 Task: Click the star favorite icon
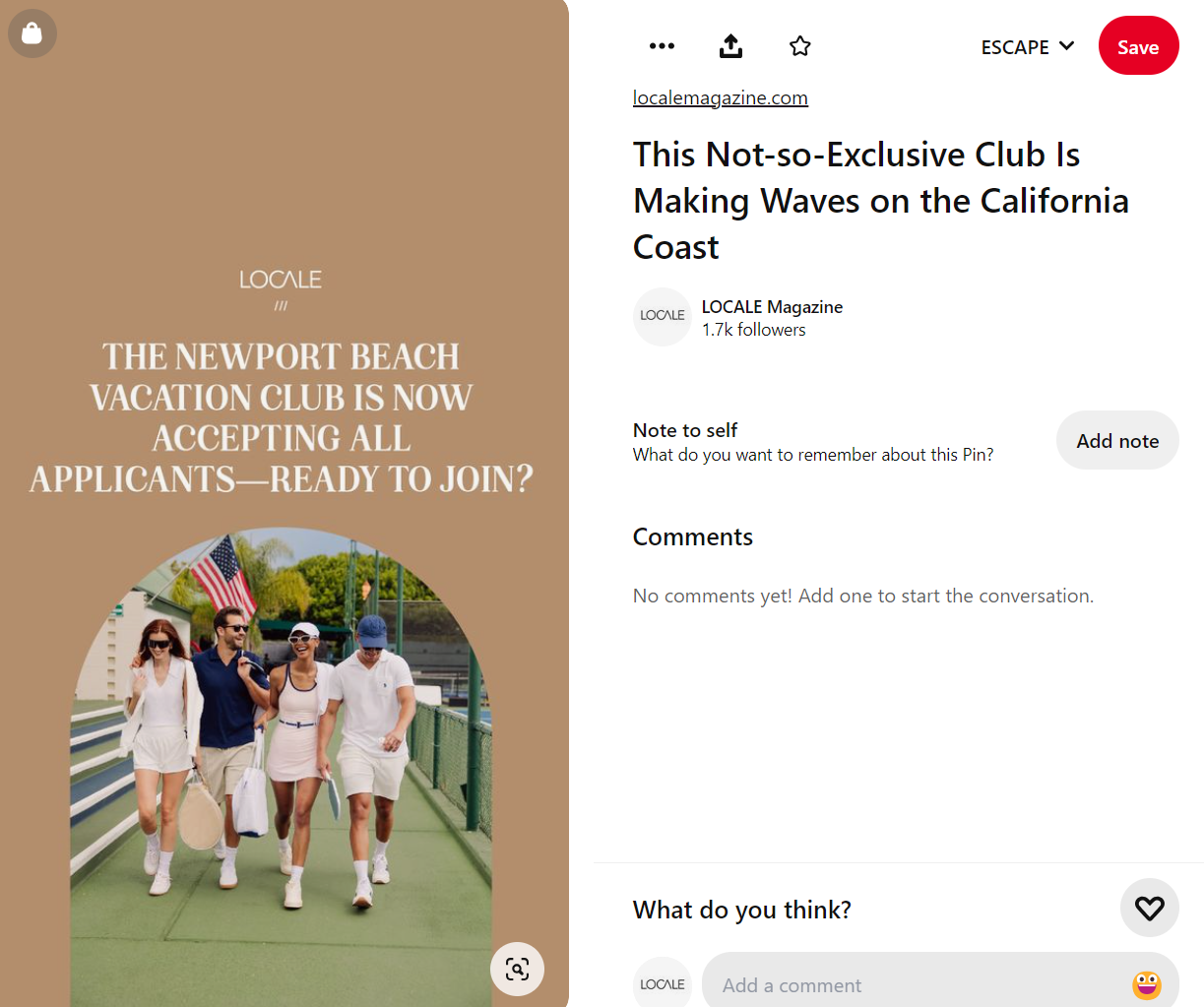tap(800, 46)
